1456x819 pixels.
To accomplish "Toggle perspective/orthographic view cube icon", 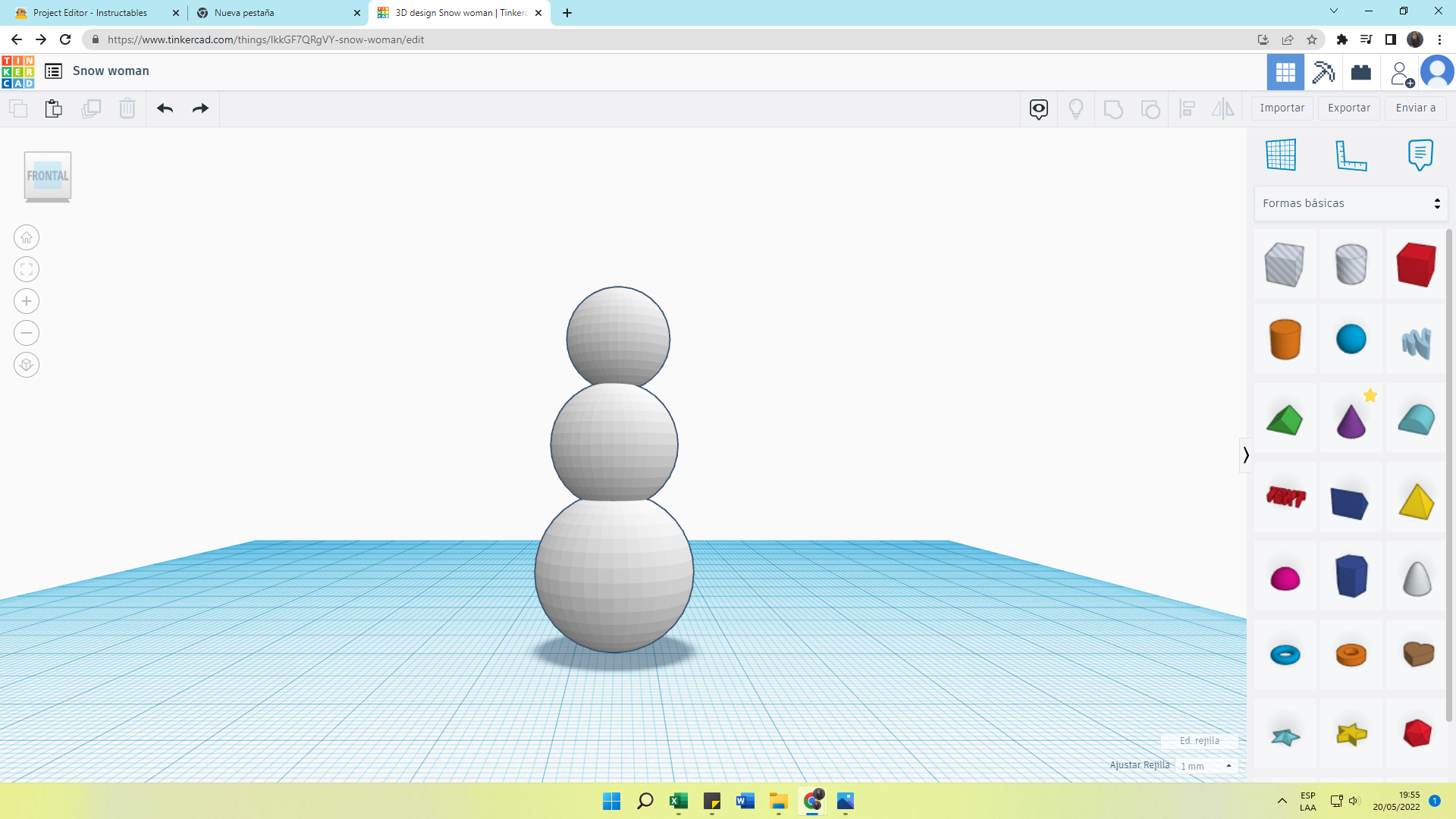I will pyautogui.click(x=27, y=366).
